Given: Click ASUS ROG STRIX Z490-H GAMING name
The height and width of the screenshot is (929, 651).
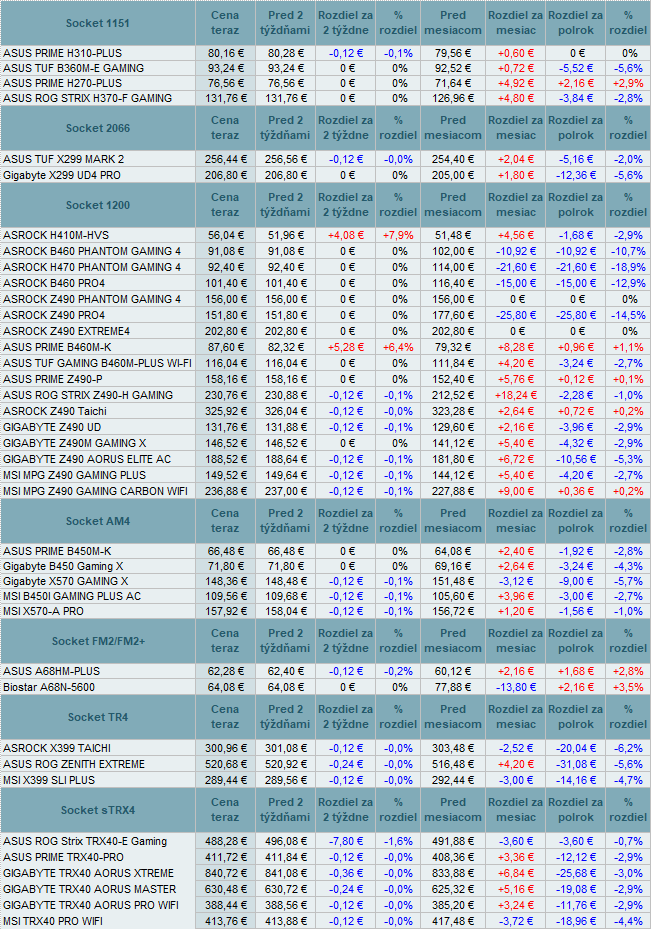Looking at the screenshot, I should tap(88, 395).
